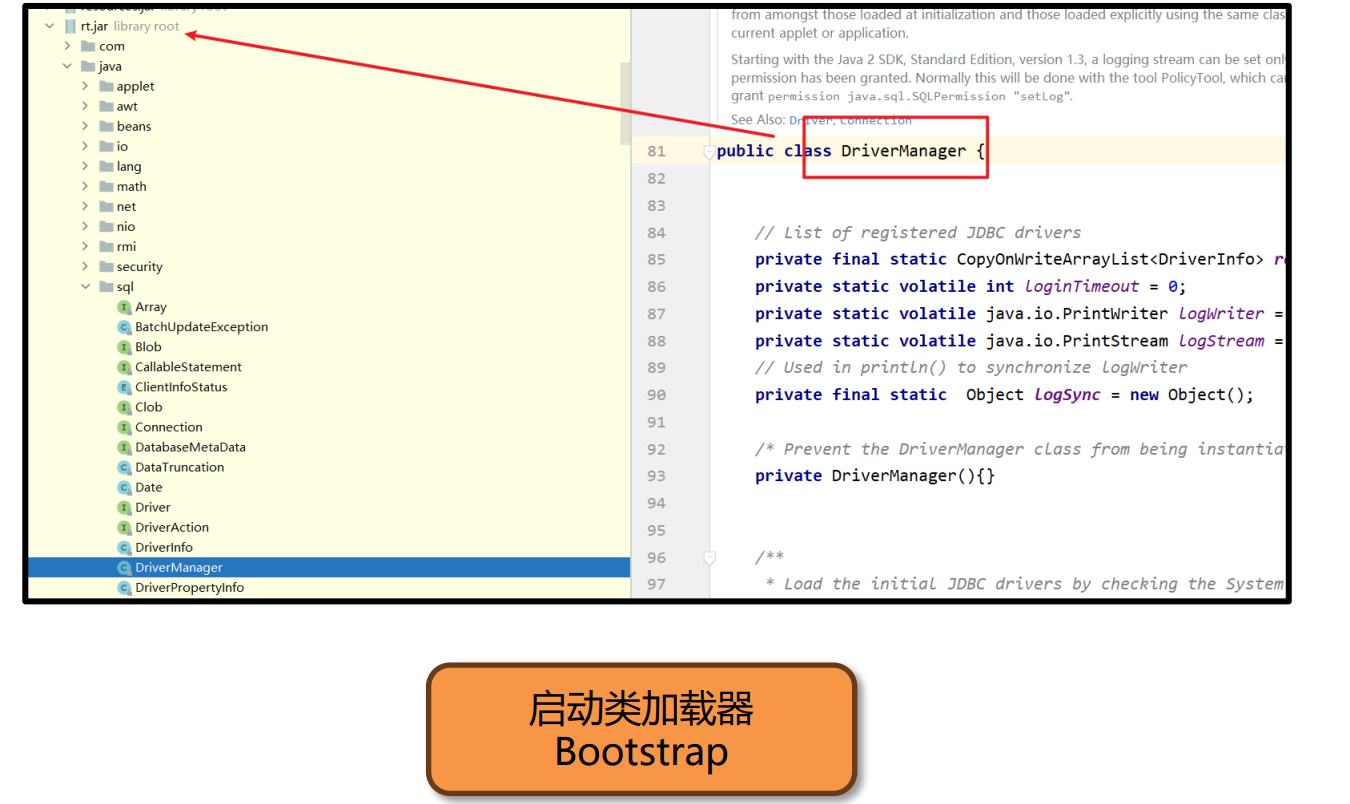Viewport: 1350px width, 804px height.
Task: Click the com folder icon
Action: [88, 46]
